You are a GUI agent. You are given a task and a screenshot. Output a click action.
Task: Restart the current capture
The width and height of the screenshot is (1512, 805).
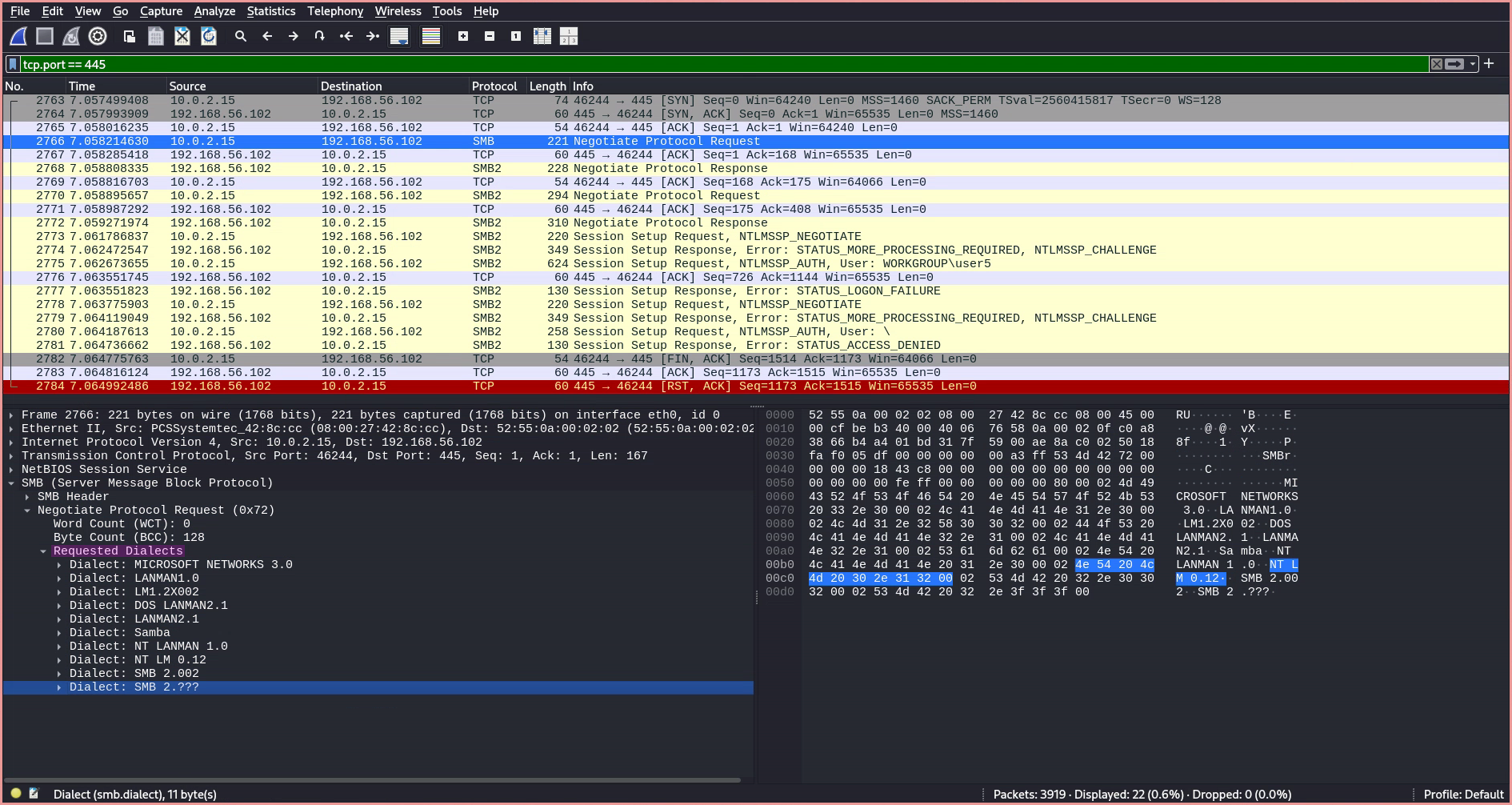click(x=71, y=36)
